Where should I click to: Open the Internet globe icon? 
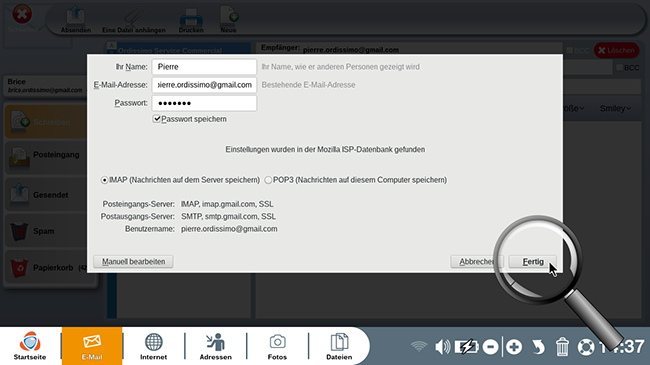pyautogui.click(x=153, y=346)
